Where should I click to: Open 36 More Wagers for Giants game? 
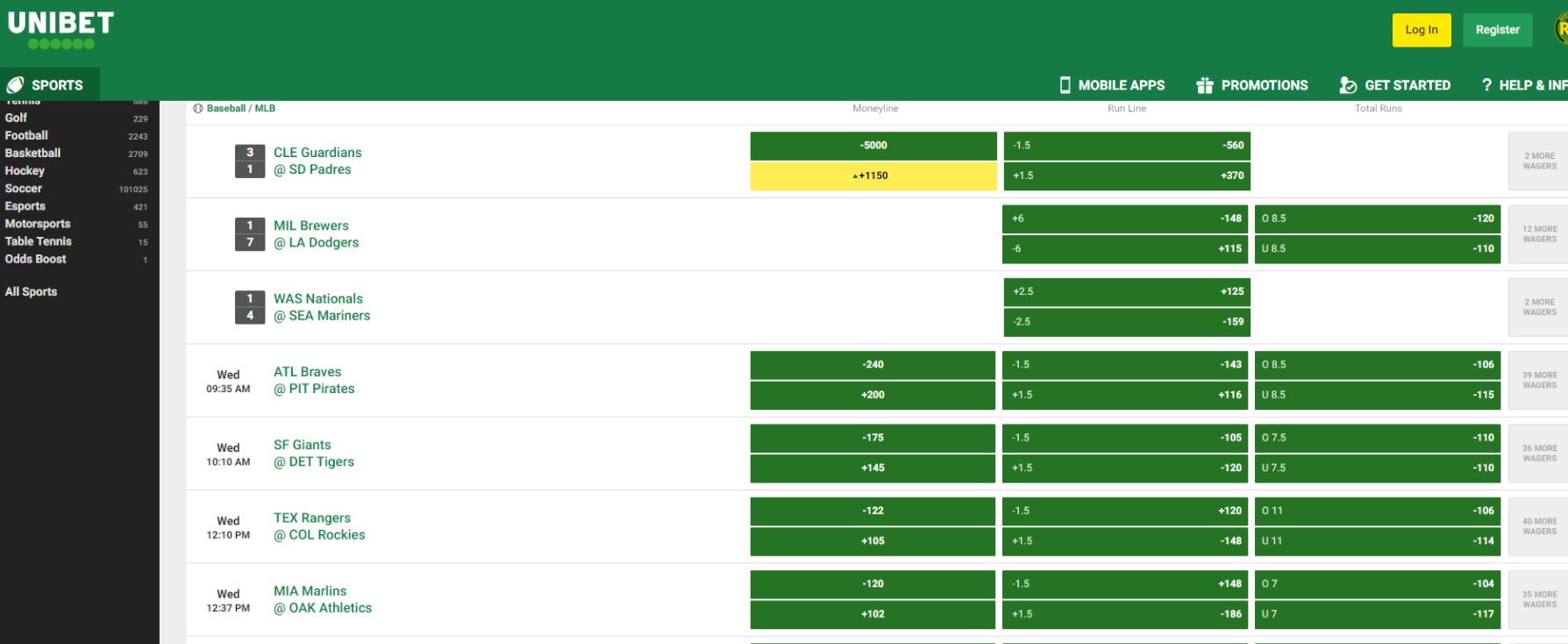pos(1539,453)
